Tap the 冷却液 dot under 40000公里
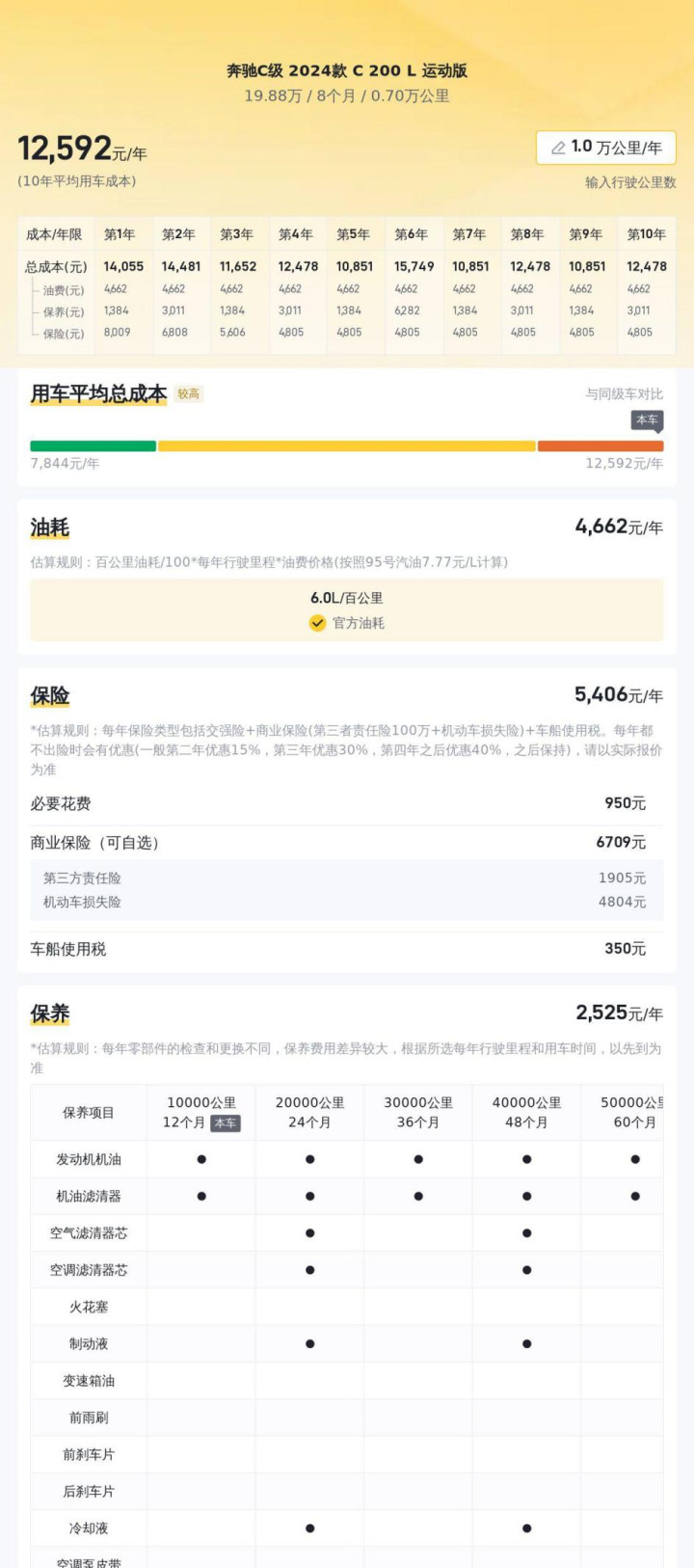Image resolution: width=694 pixels, height=1568 pixels. click(526, 1527)
